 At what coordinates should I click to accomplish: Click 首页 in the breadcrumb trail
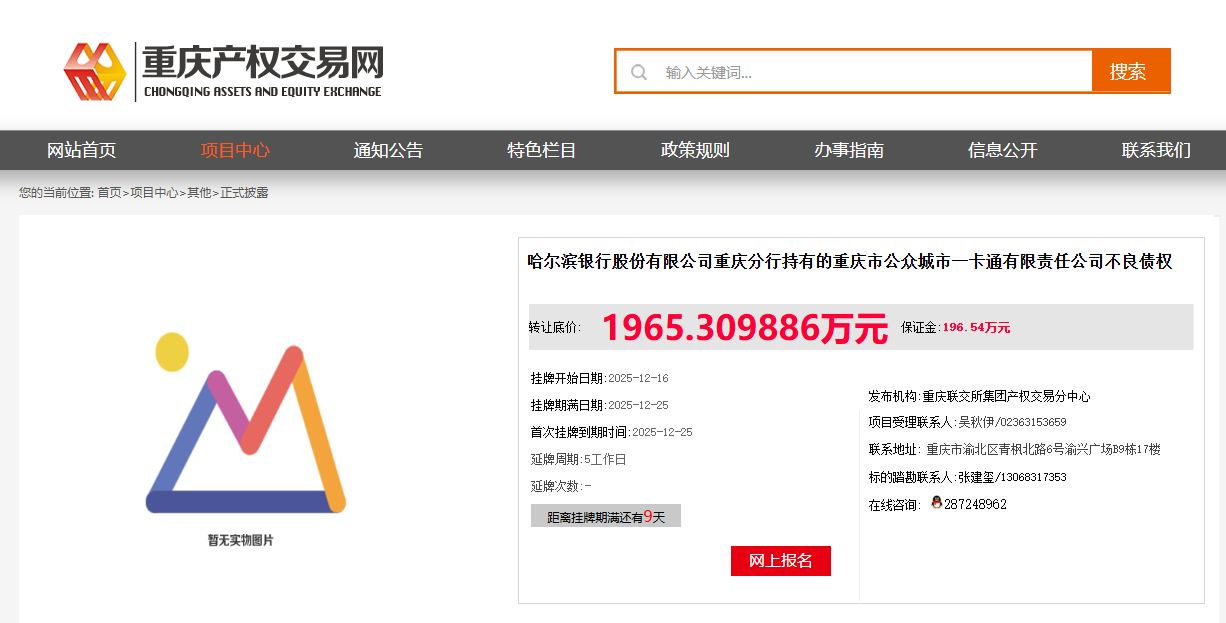109,193
